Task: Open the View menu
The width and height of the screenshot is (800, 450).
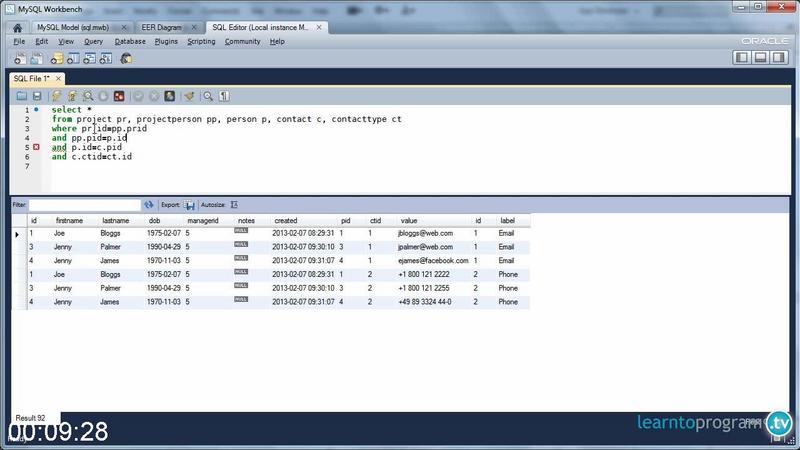Action: coord(66,41)
